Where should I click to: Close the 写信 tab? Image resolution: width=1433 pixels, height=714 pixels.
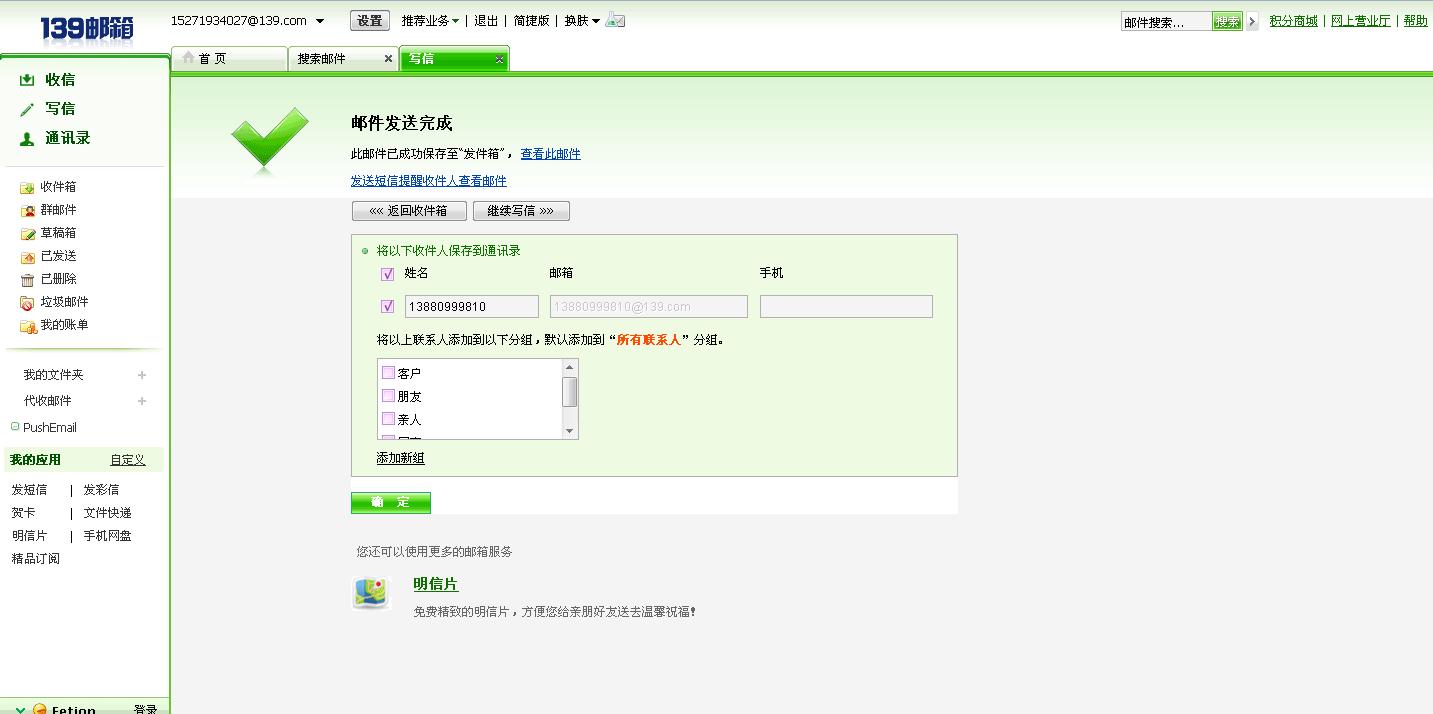(499, 59)
